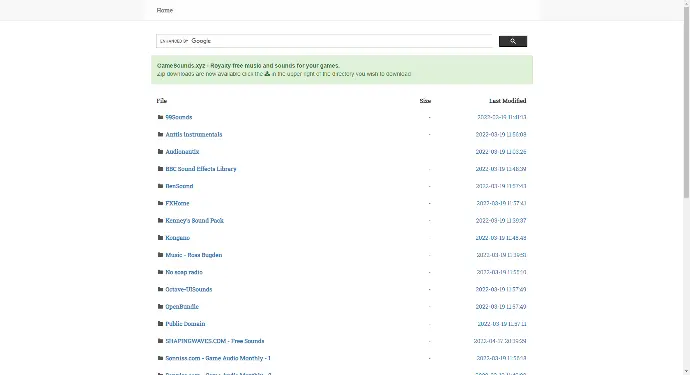Click the magnifier search button
Viewport: 690px width, 375px height.
tap(513, 41)
